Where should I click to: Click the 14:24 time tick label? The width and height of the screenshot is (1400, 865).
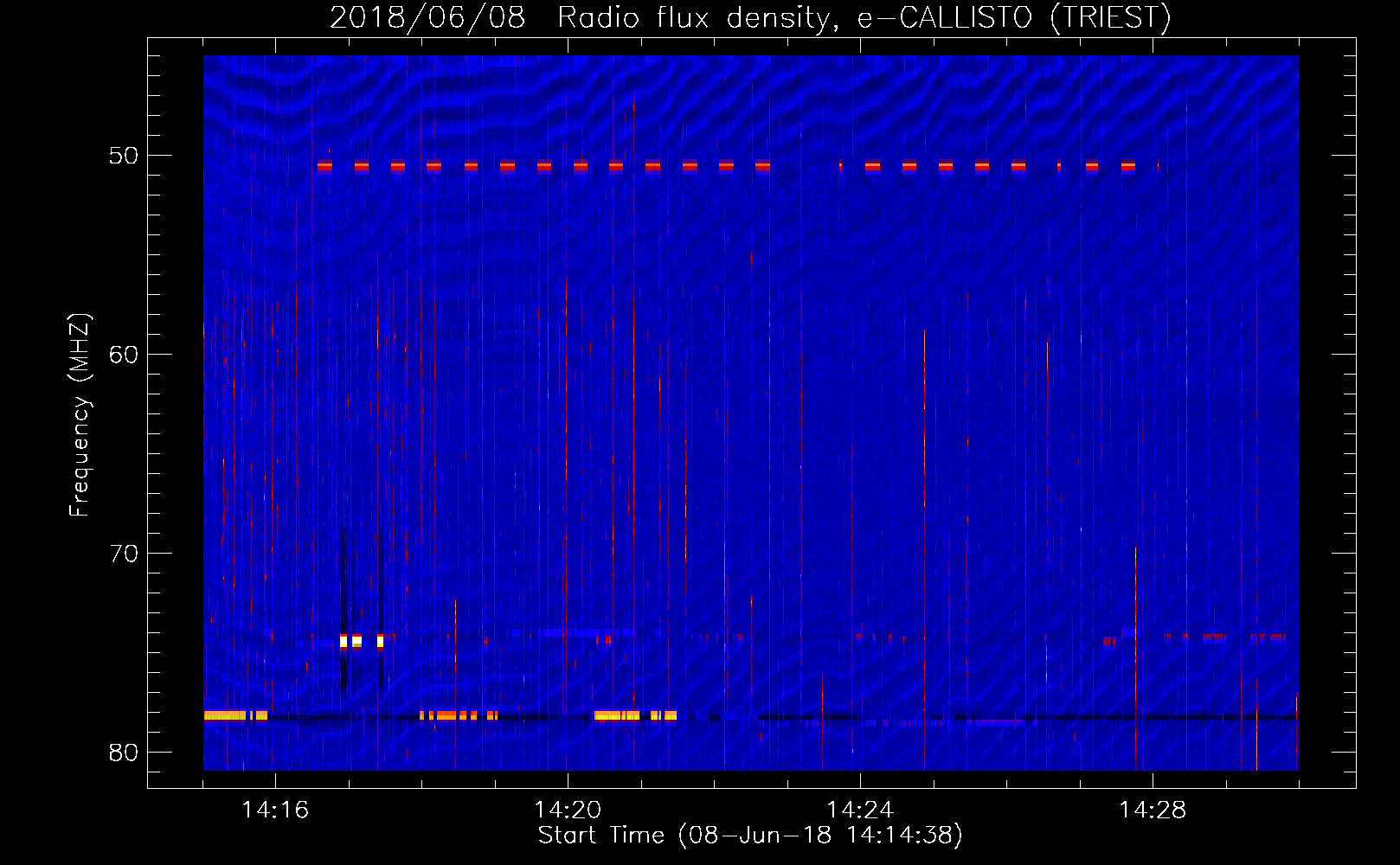point(860,810)
